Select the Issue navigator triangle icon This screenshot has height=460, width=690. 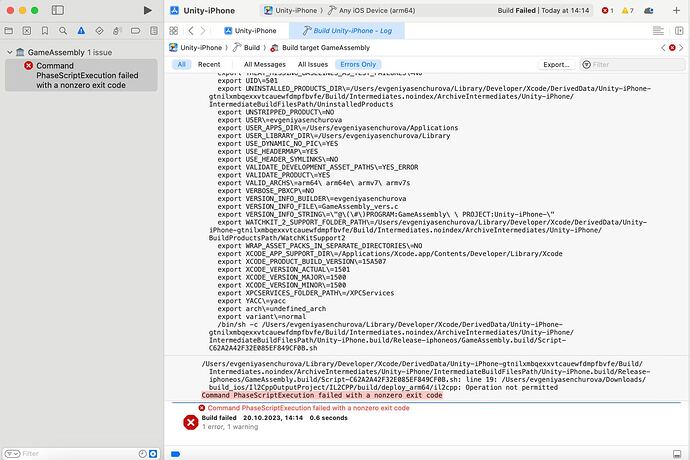(x=81, y=31)
